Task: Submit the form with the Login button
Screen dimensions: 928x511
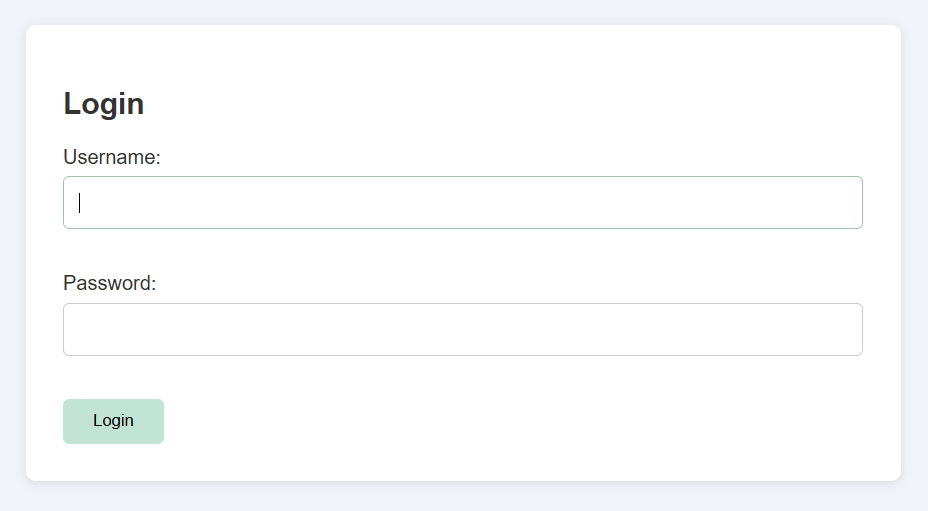Action: coord(113,421)
